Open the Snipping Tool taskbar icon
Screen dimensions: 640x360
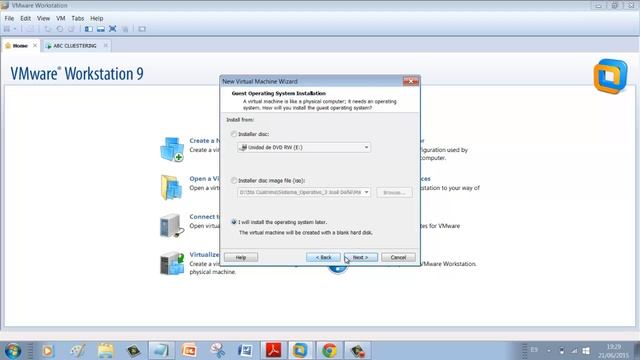218,351
